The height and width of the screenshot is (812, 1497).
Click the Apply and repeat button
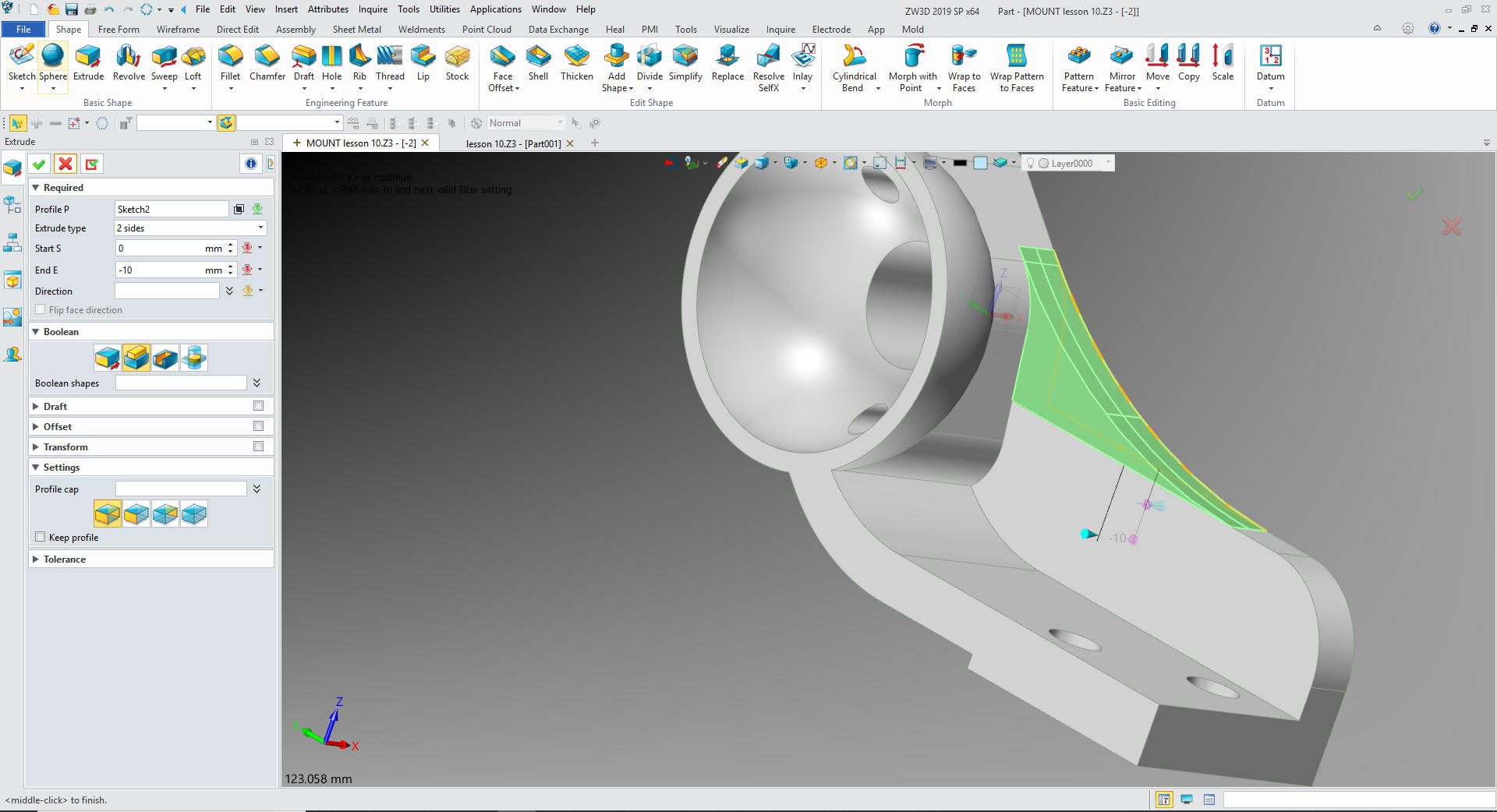pyautogui.click(x=92, y=164)
